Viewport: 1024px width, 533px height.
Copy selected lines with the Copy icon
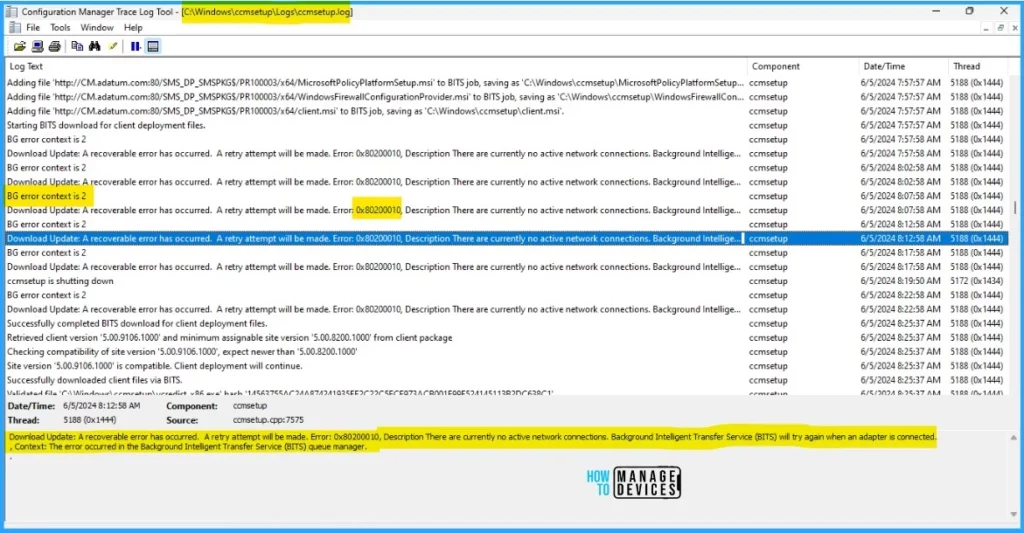(x=77, y=46)
